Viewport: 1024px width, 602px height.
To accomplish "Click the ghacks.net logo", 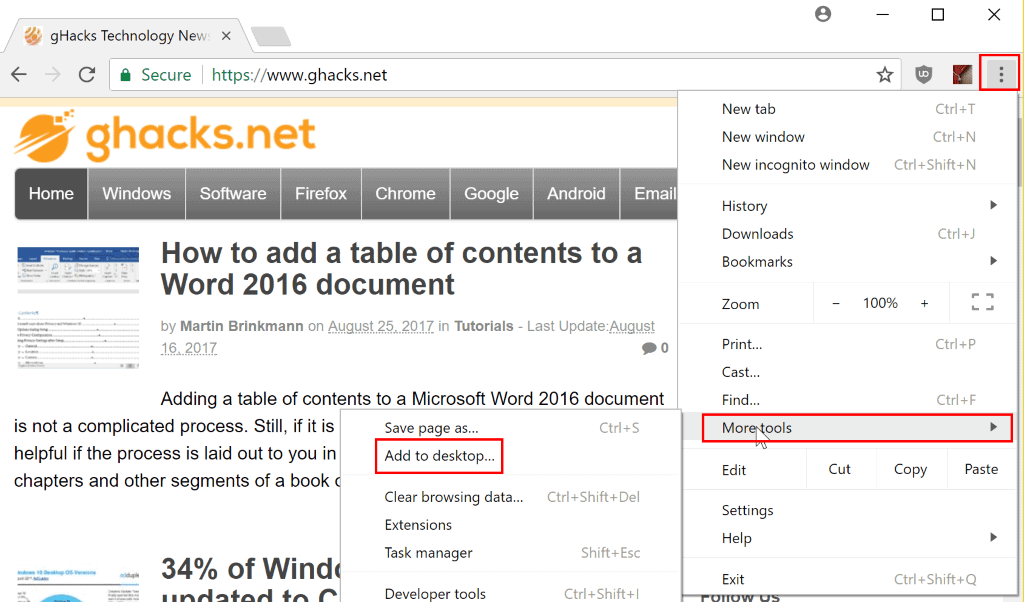I will pyautogui.click(x=165, y=135).
